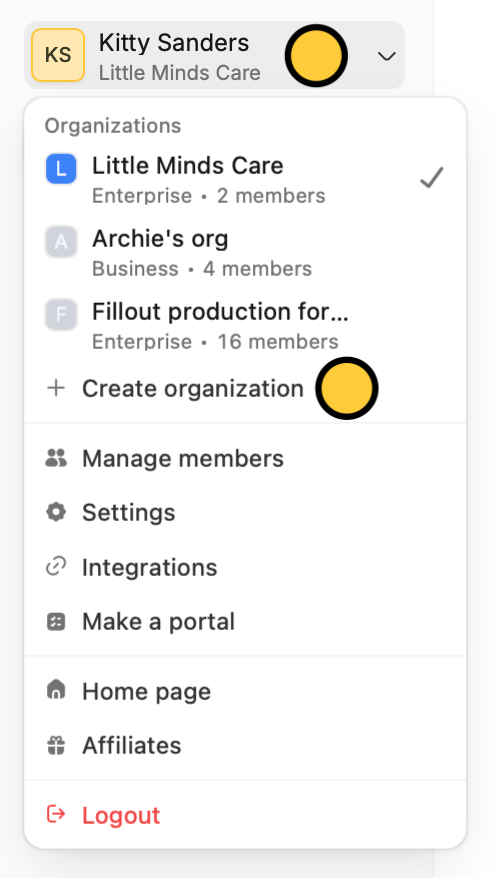The width and height of the screenshot is (497, 878).
Task: Click the gray F organization icon
Action: (x=61, y=315)
